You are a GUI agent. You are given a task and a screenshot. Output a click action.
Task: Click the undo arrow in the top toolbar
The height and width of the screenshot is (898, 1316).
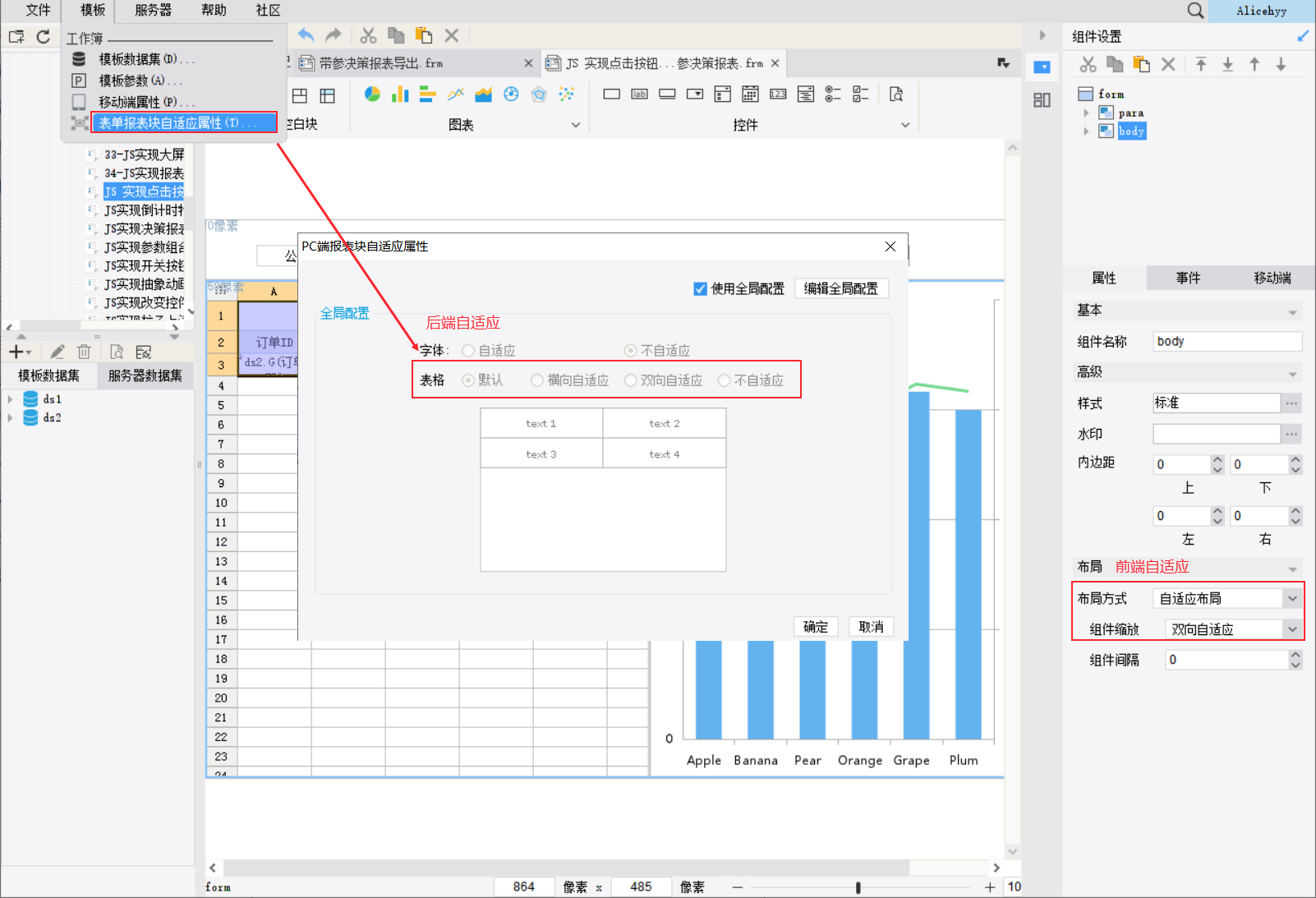point(306,35)
